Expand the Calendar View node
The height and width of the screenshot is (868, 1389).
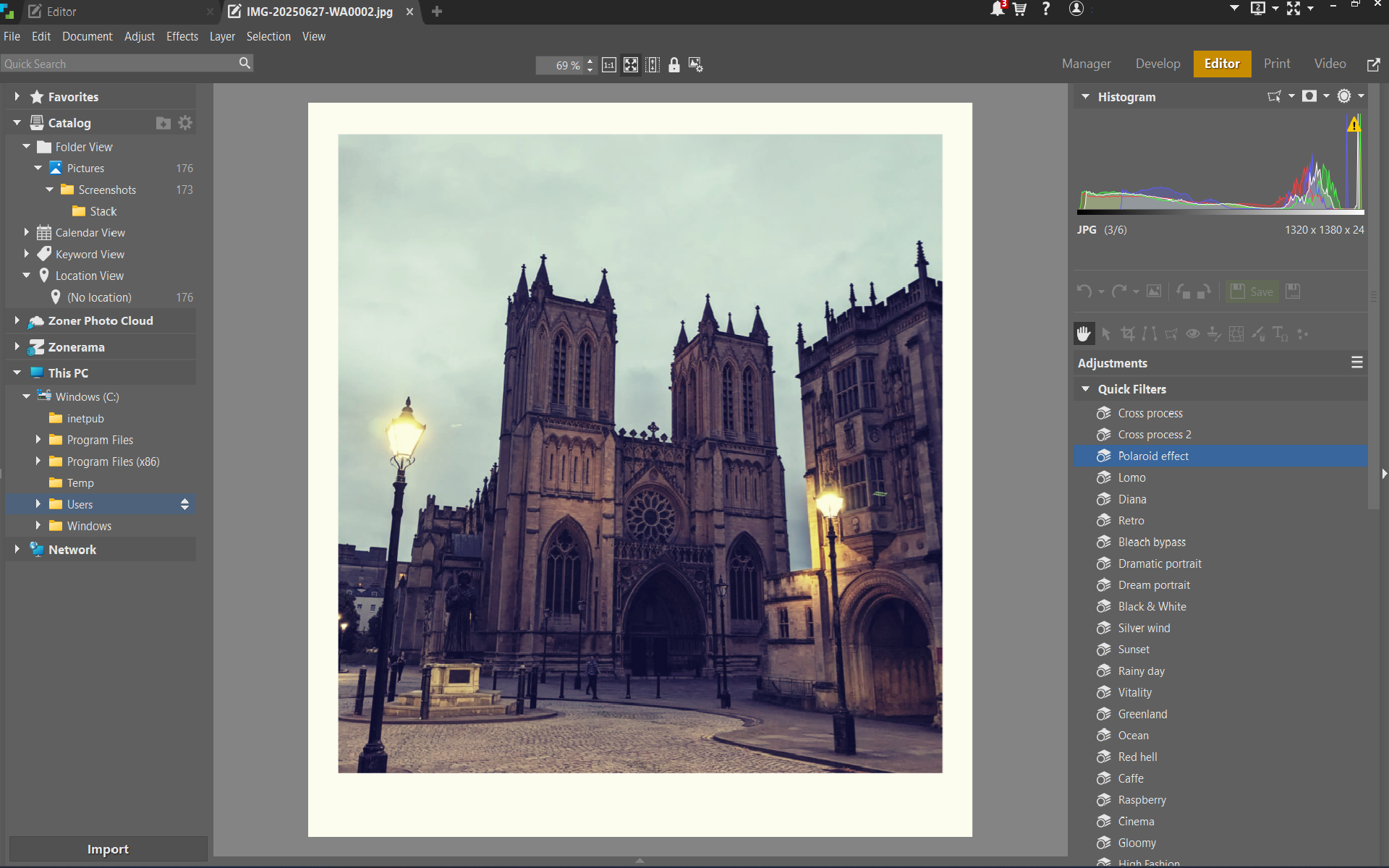coord(27,232)
